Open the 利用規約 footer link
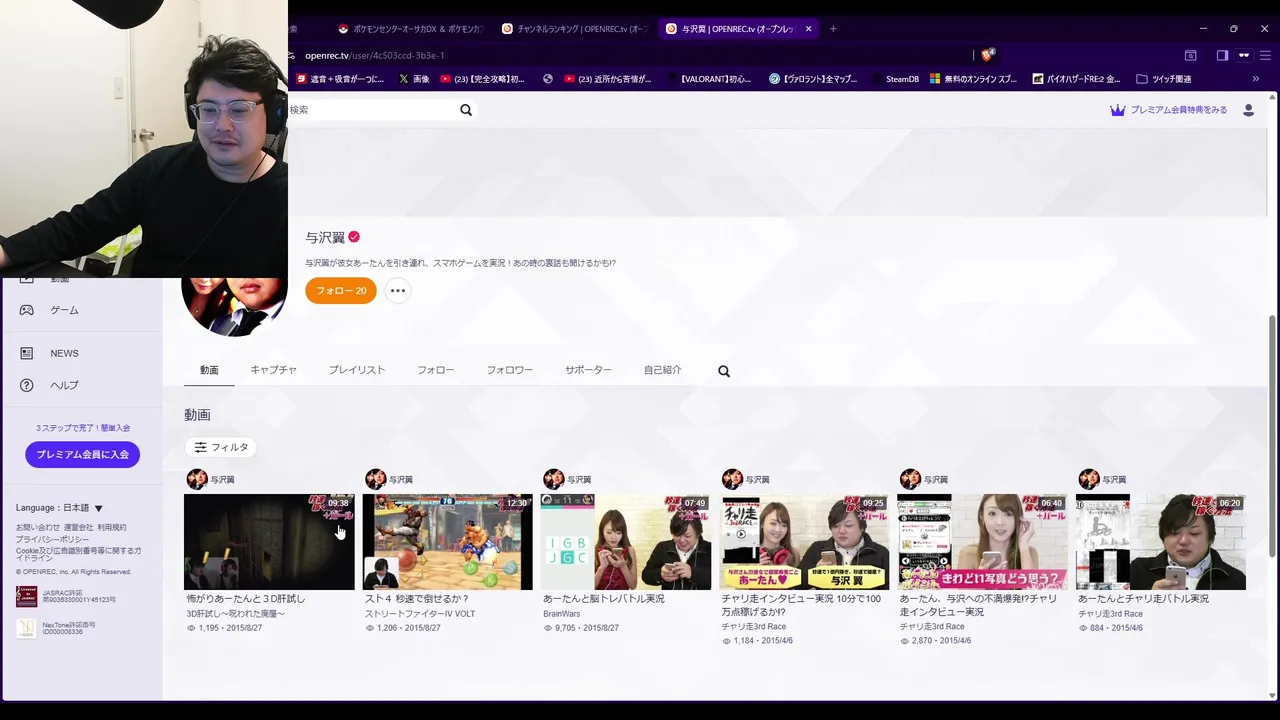1280x720 pixels. point(112,527)
